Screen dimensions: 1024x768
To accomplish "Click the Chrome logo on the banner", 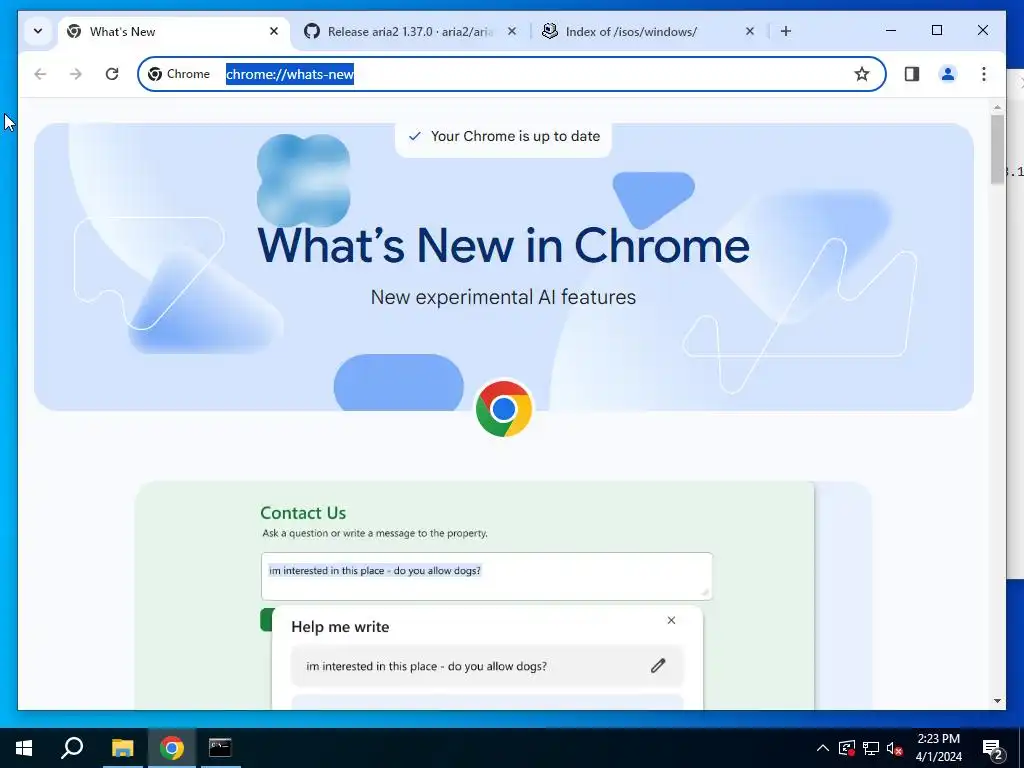I will point(504,409).
